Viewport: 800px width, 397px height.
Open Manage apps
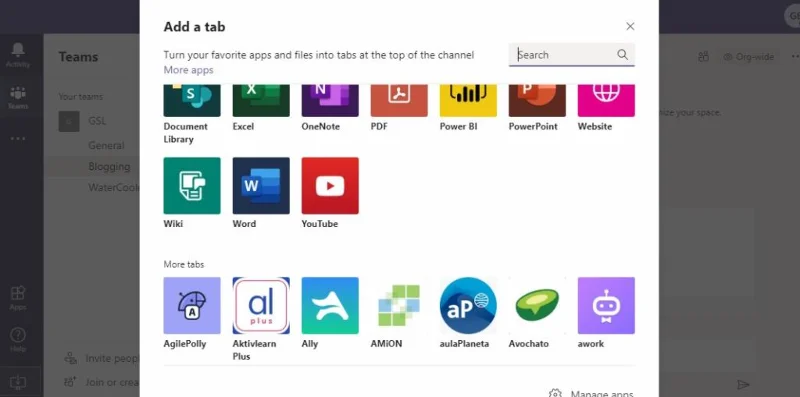pos(592,393)
